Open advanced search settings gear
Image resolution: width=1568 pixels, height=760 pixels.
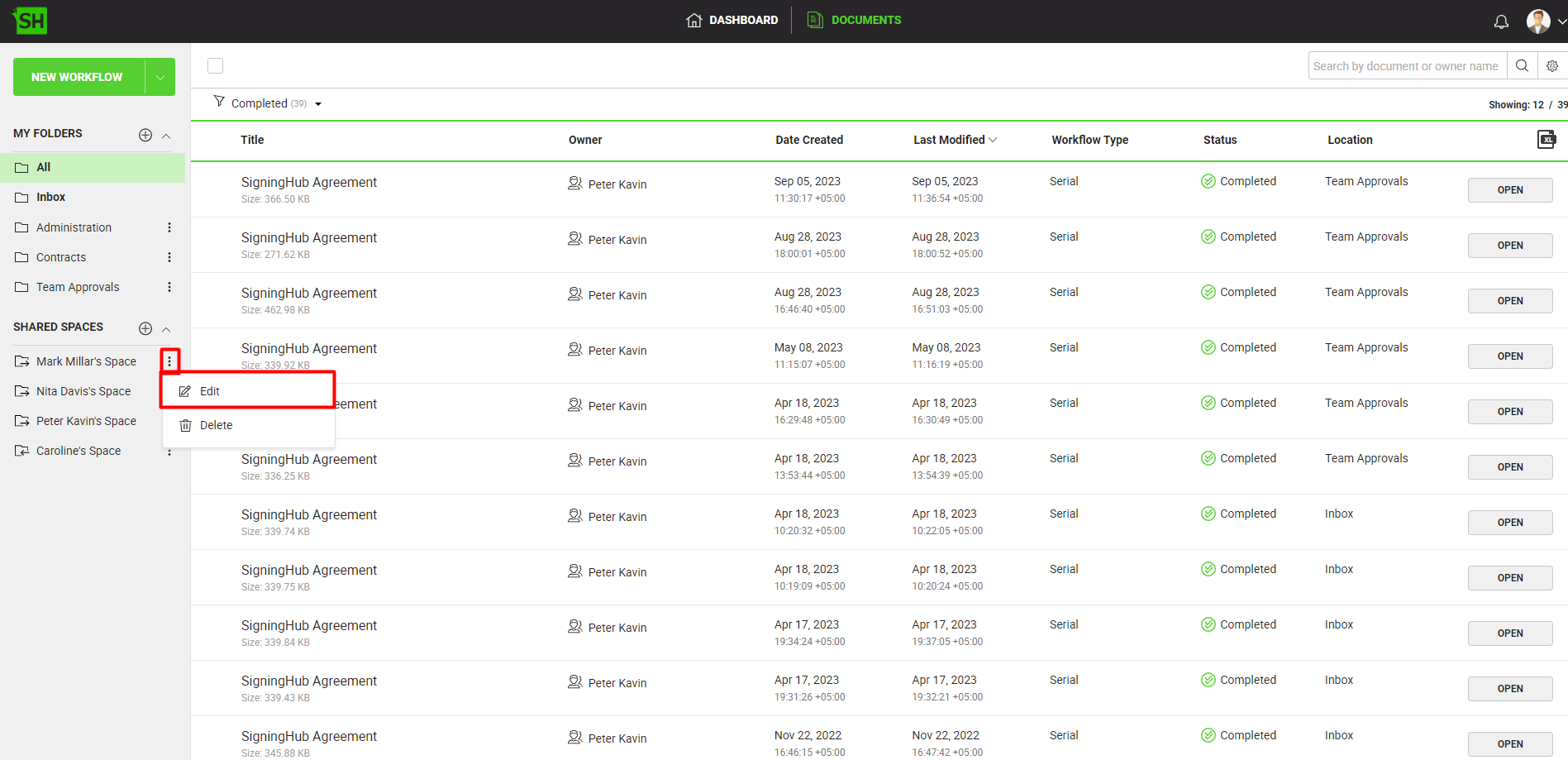tap(1552, 66)
